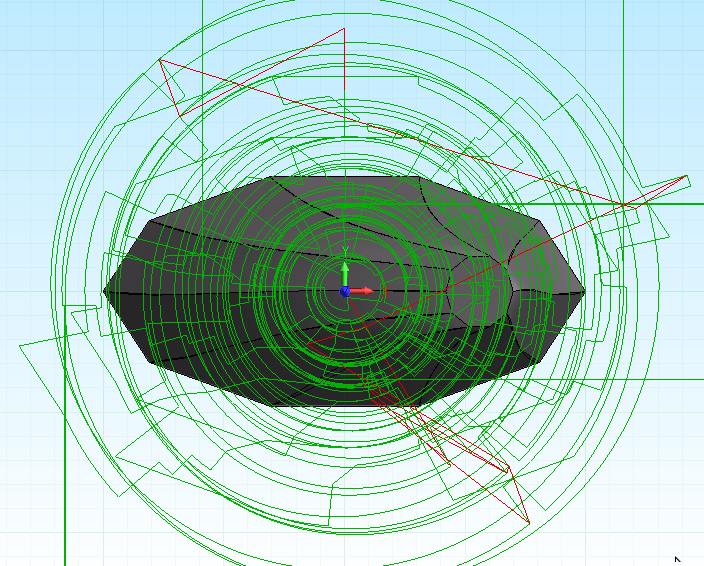Select the right pointed tip of the dark model
The width and height of the screenshot is (704, 566).
click(584, 292)
